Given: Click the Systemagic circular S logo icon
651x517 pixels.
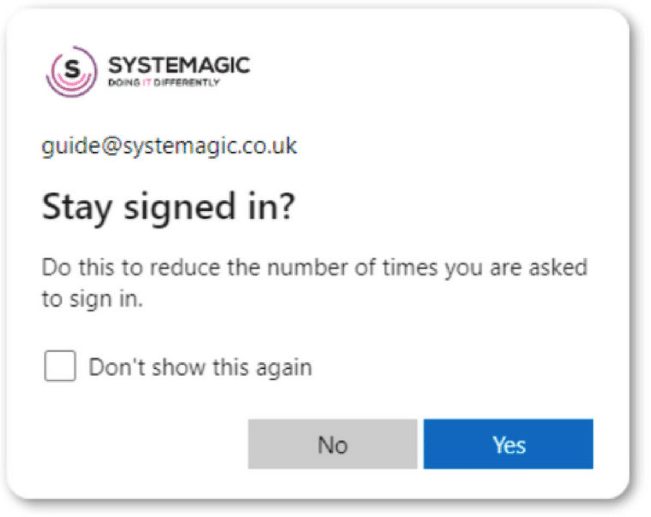Looking at the screenshot, I should [x=71, y=71].
